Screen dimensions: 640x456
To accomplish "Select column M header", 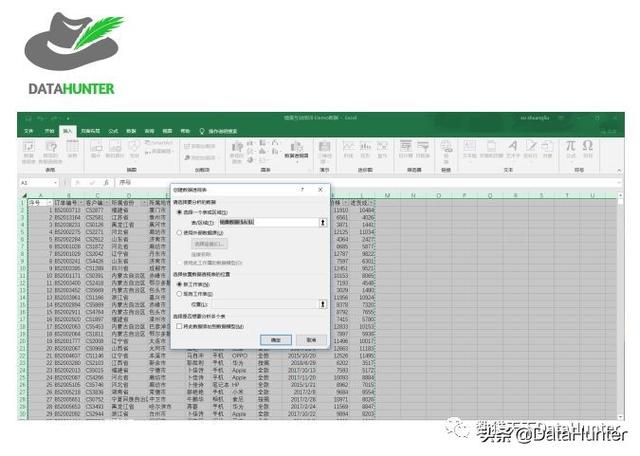I will coord(387,196).
